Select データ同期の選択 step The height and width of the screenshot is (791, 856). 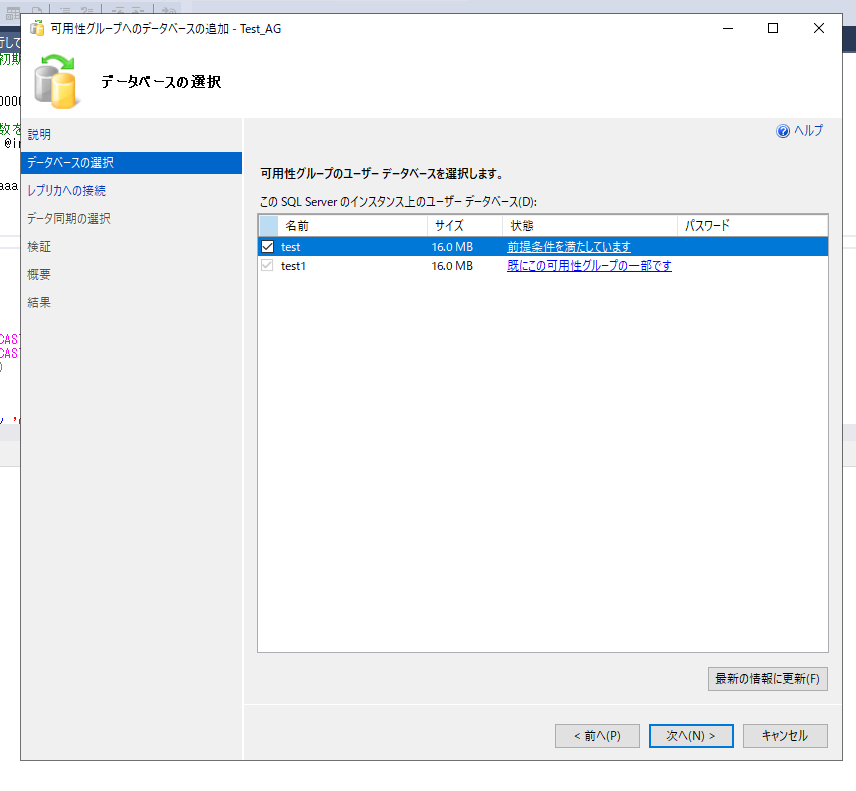[69, 218]
